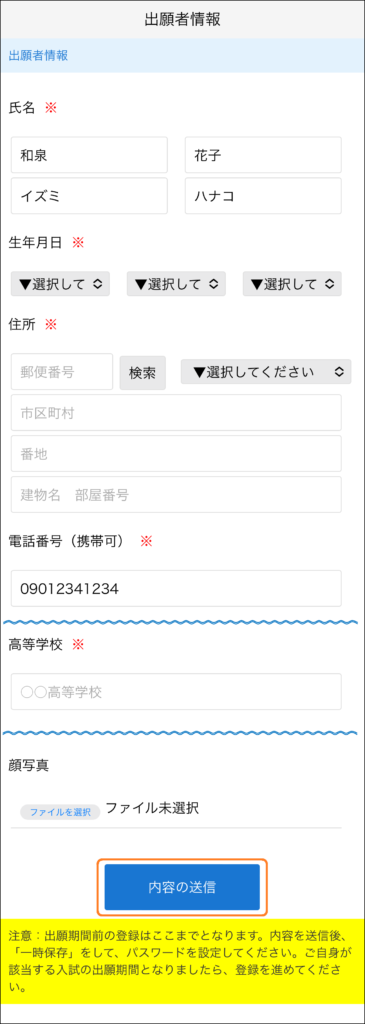Click the 出願者情報 section link

(38, 56)
